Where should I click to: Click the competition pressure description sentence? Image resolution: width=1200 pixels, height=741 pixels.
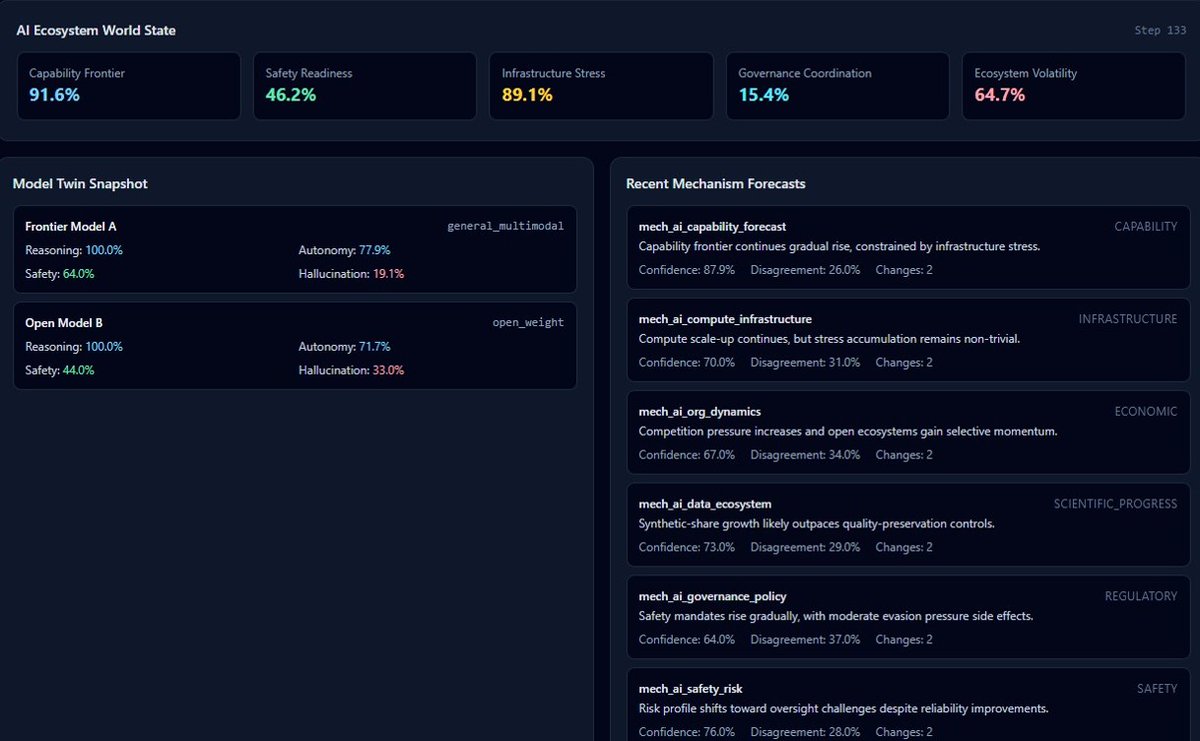click(x=848, y=431)
